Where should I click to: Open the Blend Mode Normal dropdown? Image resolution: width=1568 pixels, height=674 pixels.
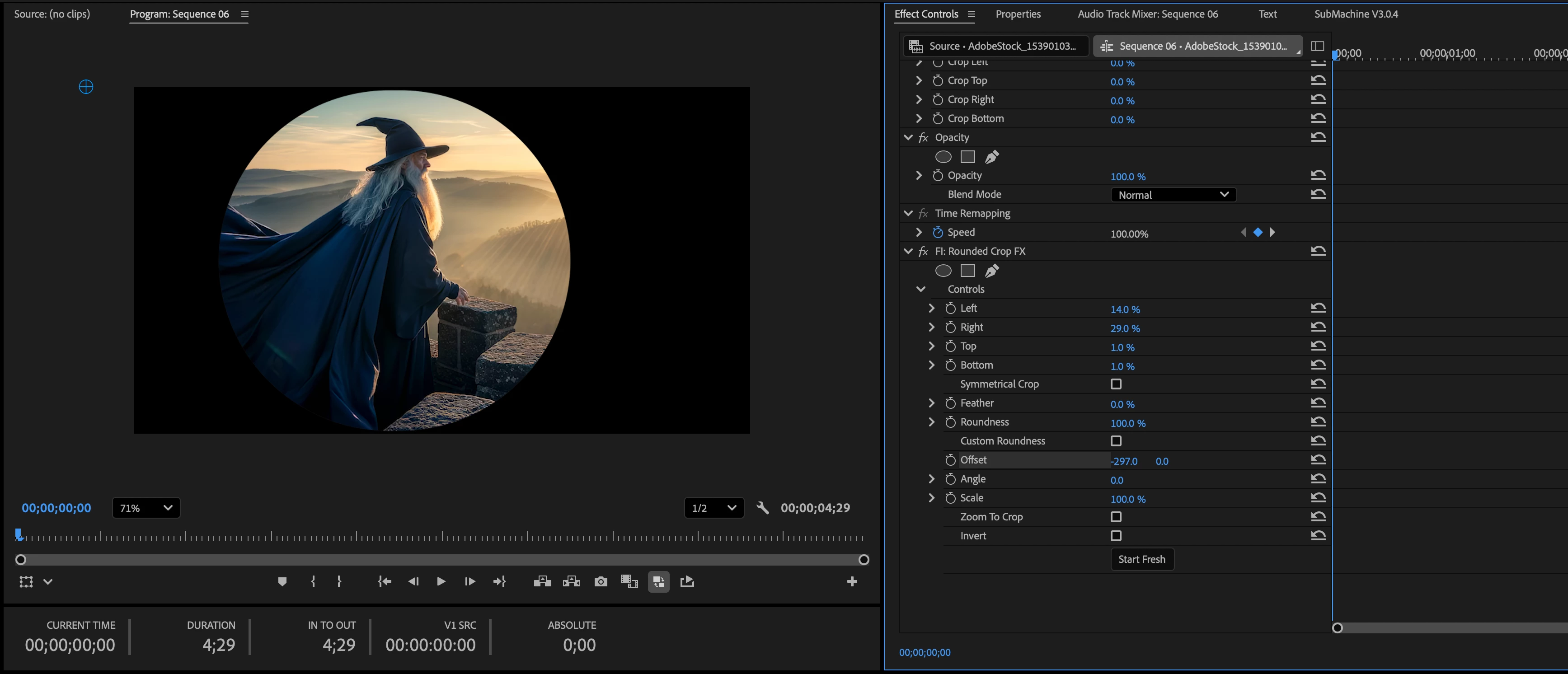tap(1173, 195)
